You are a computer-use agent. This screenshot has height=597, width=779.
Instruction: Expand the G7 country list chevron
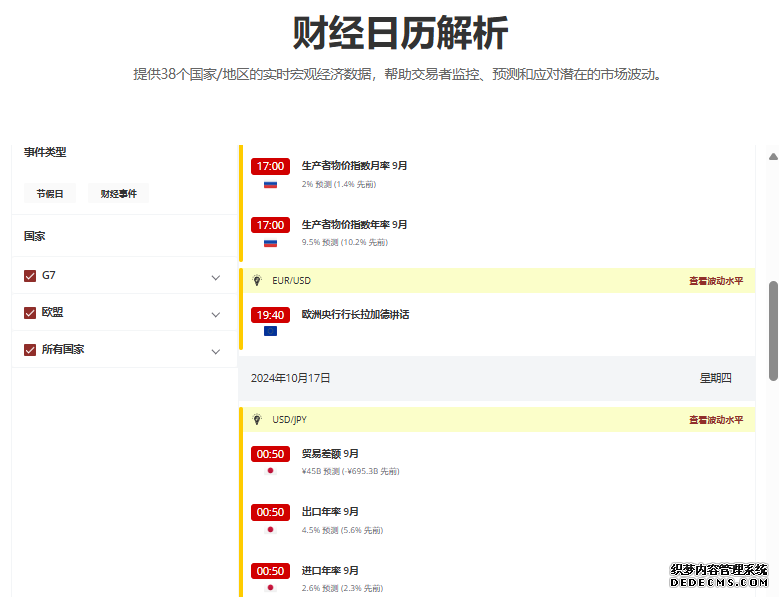tap(216, 277)
